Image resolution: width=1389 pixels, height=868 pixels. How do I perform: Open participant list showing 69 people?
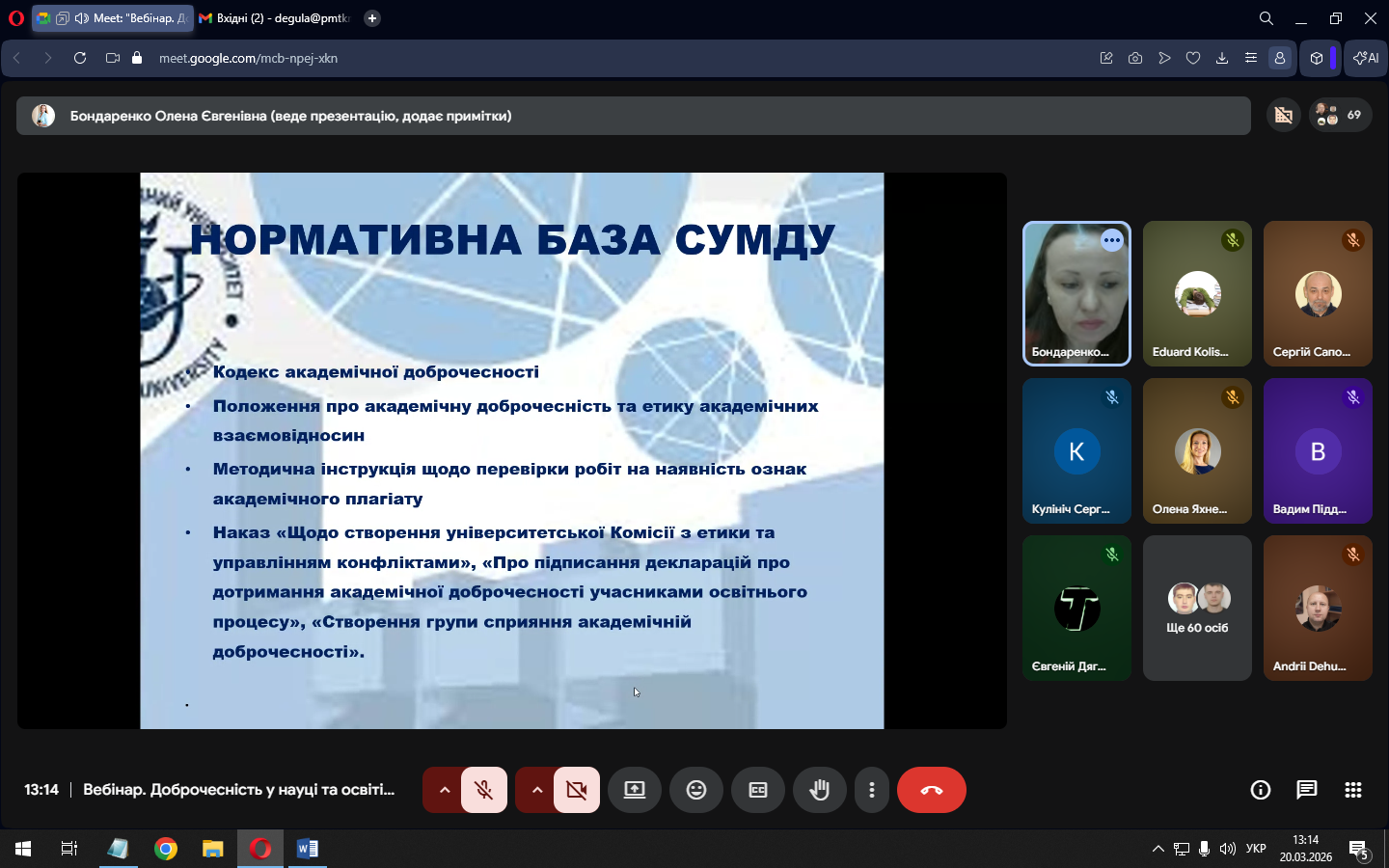[1340, 116]
